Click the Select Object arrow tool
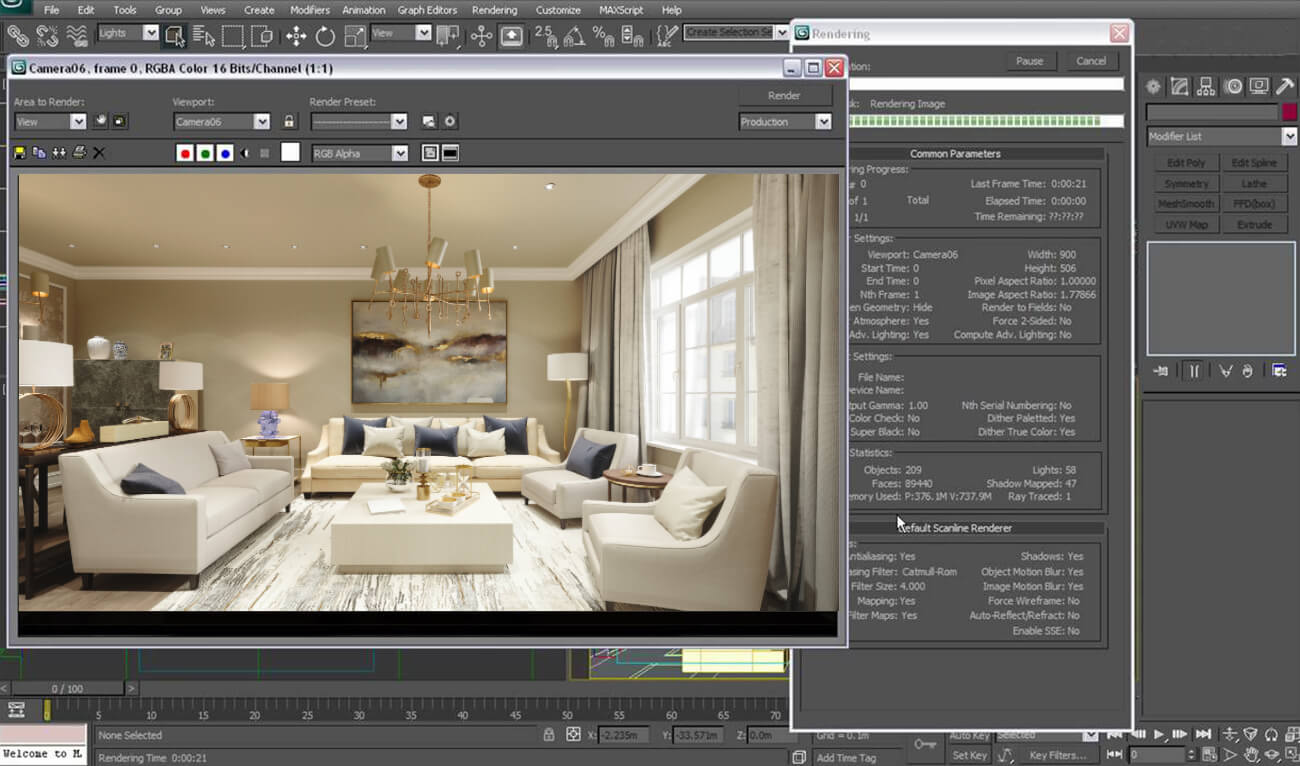 tap(174, 36)
